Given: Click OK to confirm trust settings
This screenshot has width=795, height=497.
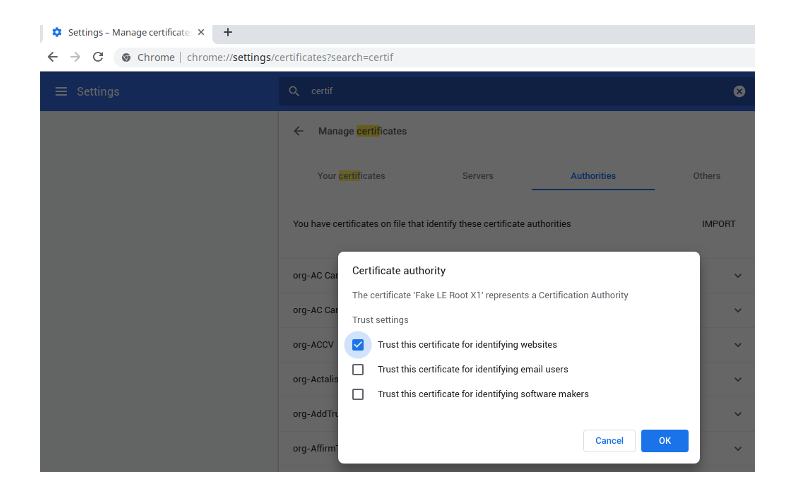Looking at the screenshot, I should coord(664,441).
